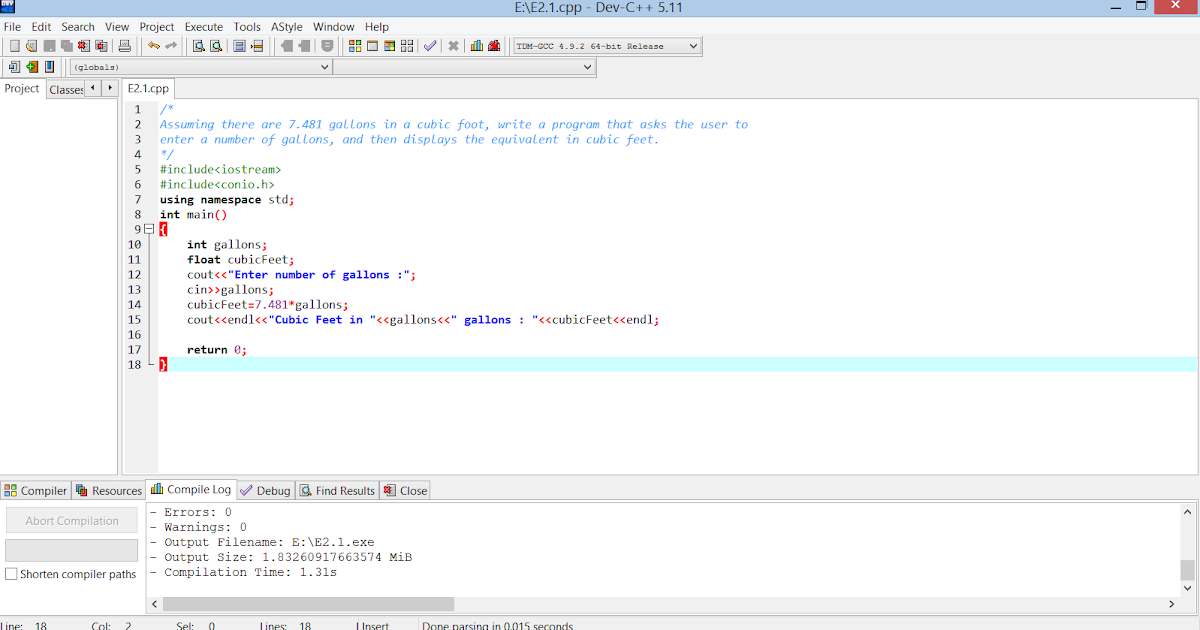Click the Toggle Bookmarks blue icon

click(x=49, y=67)
